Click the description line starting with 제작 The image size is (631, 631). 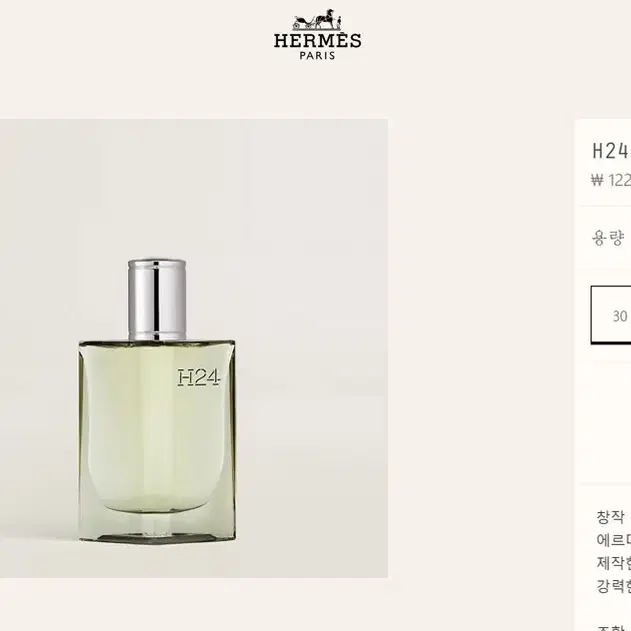coord(614,563)
